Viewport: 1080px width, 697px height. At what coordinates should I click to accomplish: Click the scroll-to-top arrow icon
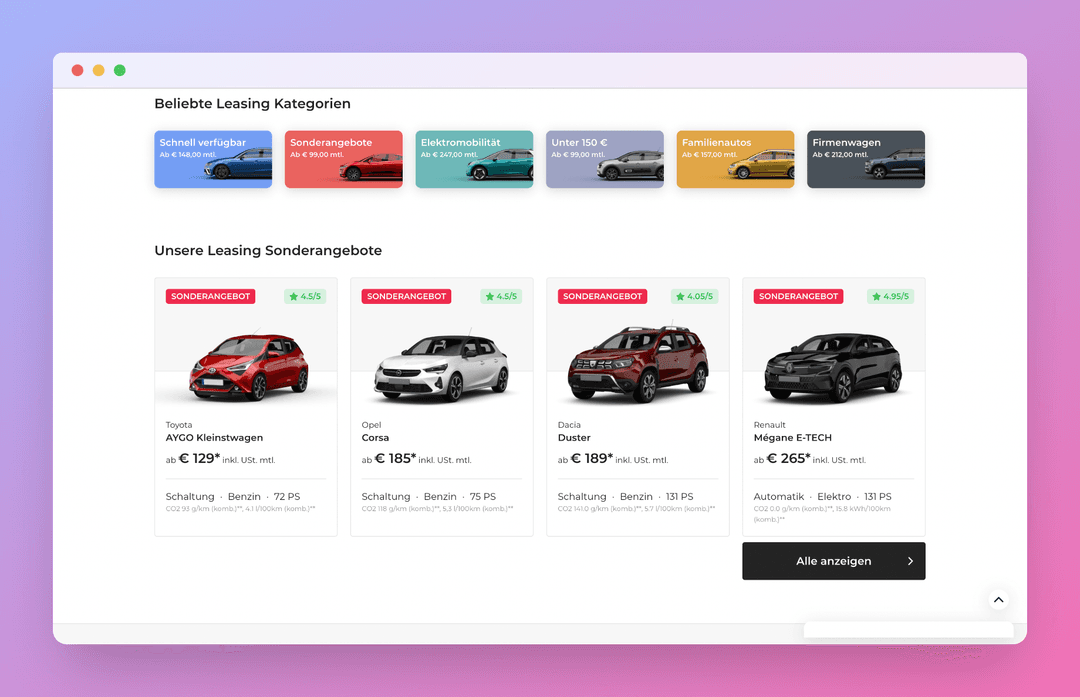[998, 600]
